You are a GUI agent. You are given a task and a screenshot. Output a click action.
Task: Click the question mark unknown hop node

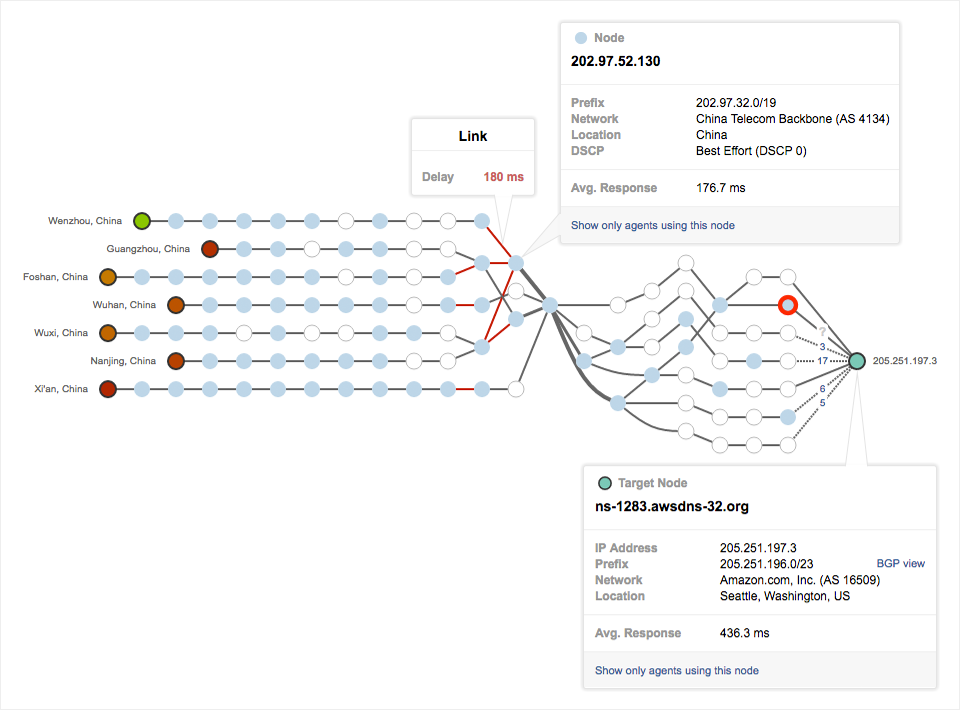822,331
